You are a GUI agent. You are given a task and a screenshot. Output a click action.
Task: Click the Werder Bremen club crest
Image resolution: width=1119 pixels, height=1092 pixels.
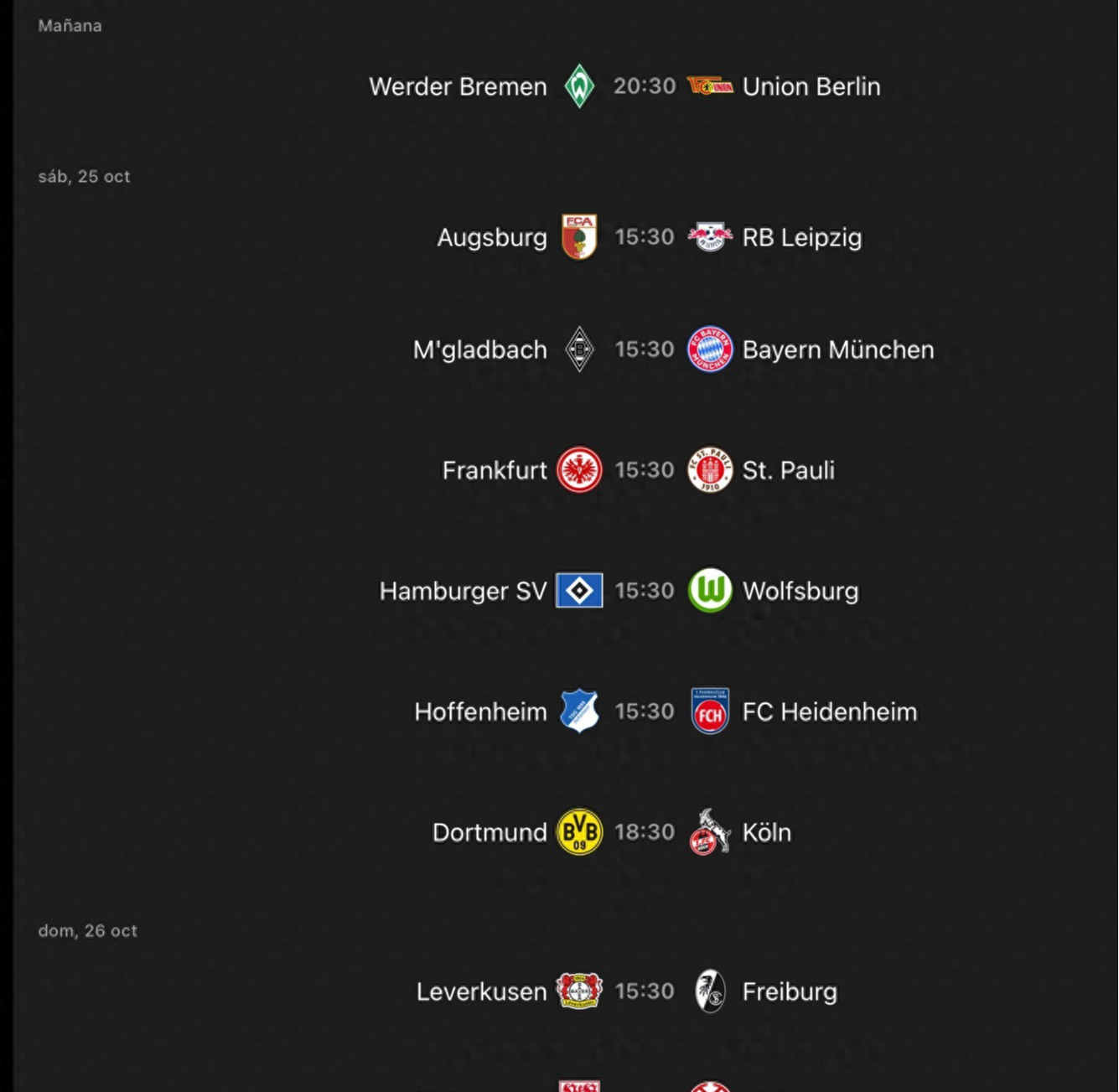tap(579, 86)
